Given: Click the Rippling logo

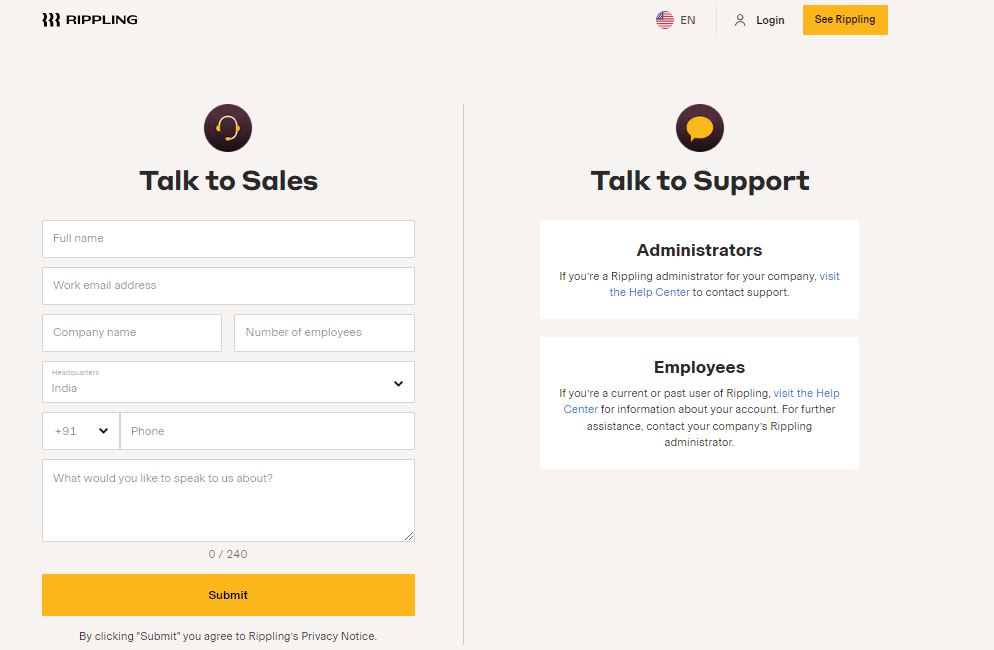Looking at the screenshot, I should [x=89, y=20].
